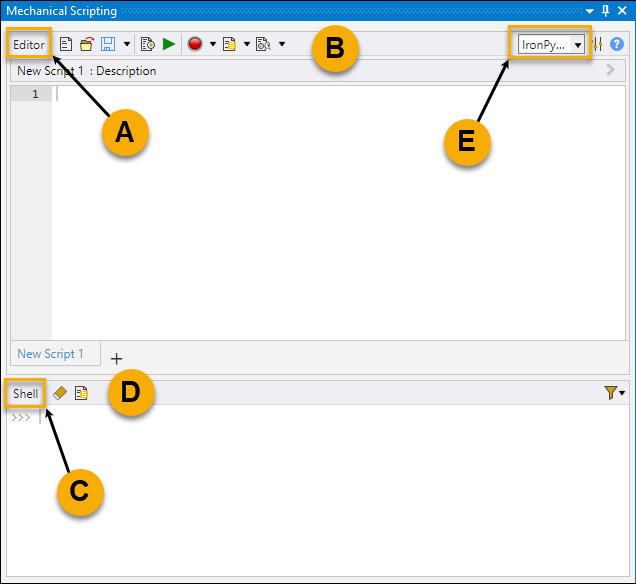Open the Mechanical Scripting panel options arrow
The width and height of the screenshot is (636, 584).
(x=590, y=11)
